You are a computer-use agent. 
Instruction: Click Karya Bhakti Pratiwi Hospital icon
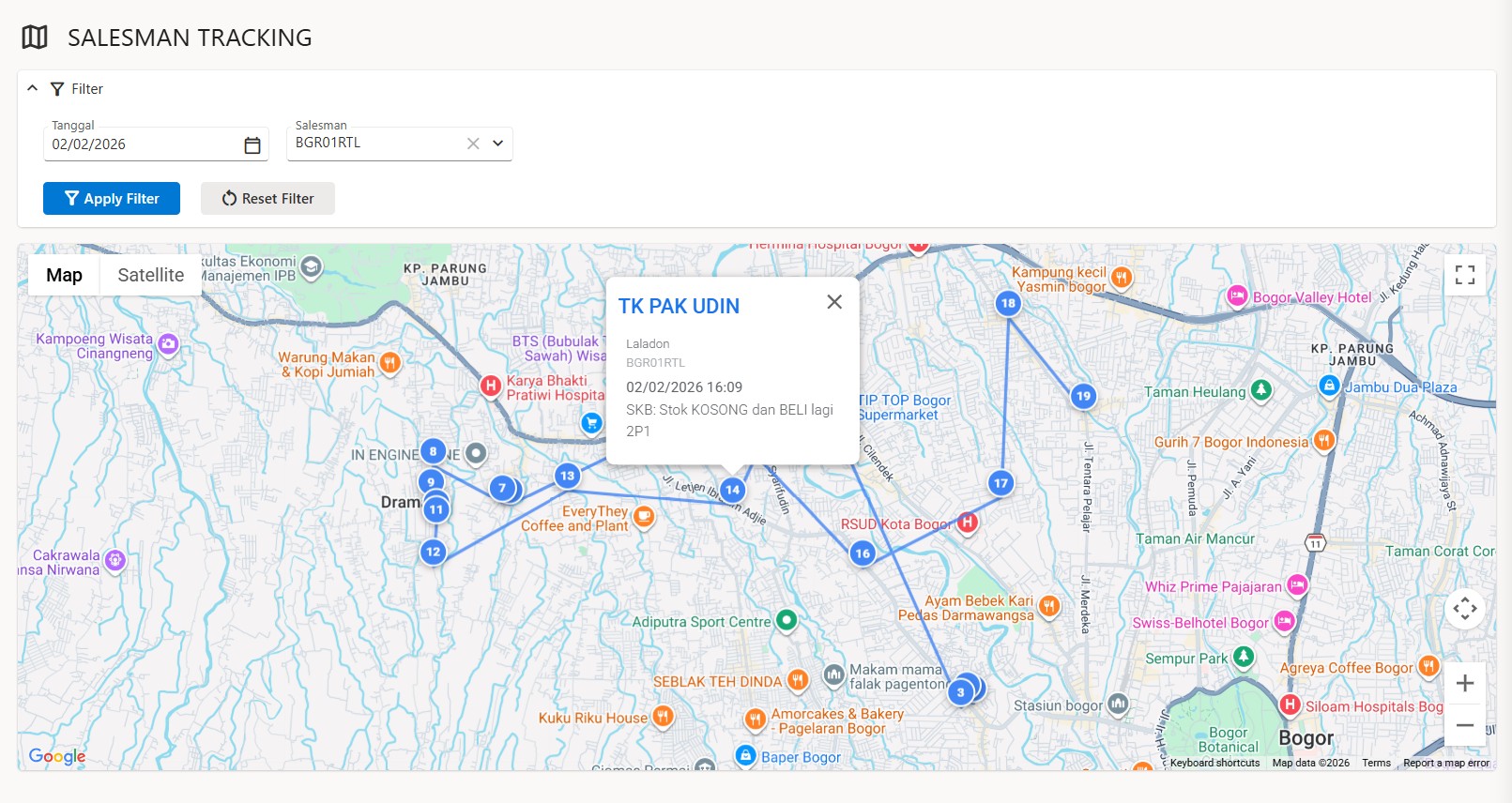pyautogui.click(x=490, y=386)
